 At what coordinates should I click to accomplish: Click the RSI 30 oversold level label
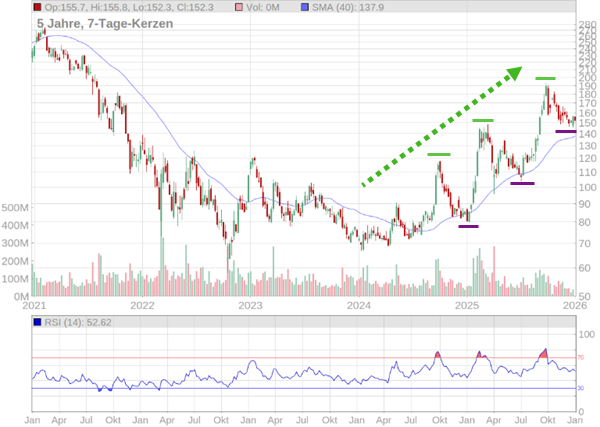(x=580, y=388)
